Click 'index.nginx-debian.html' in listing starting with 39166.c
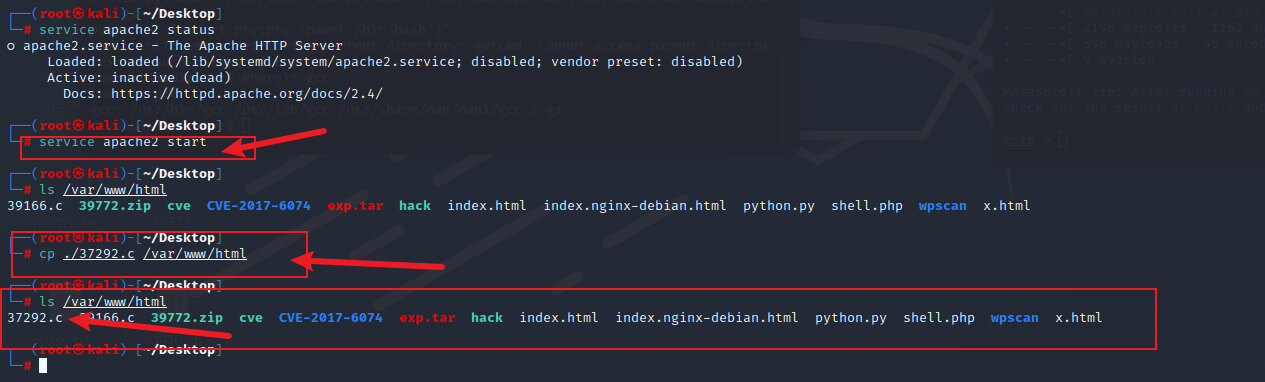The height and width of the screenshot is (382, 1265). 635,206
